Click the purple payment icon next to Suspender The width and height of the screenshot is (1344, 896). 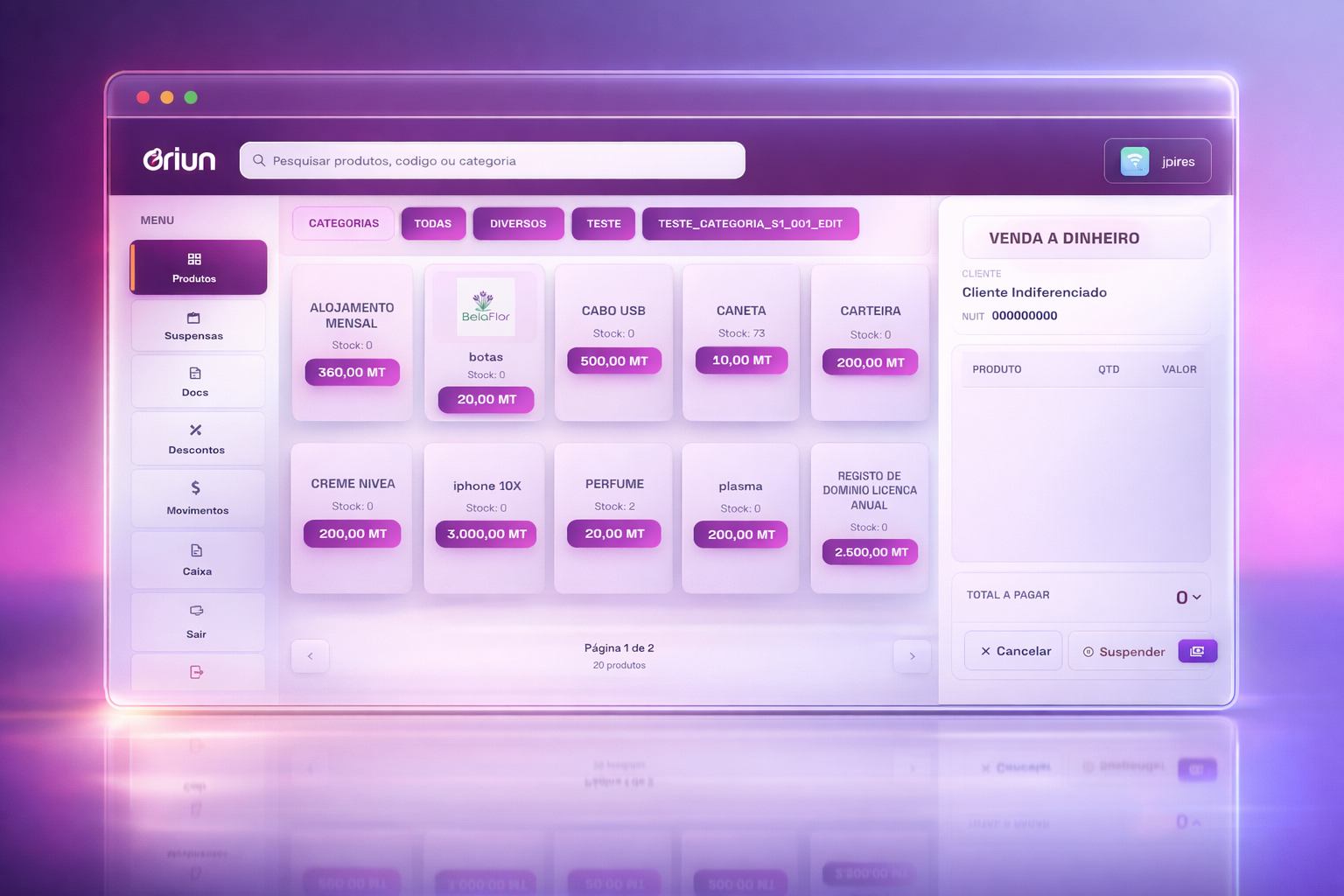(1197, 651)
